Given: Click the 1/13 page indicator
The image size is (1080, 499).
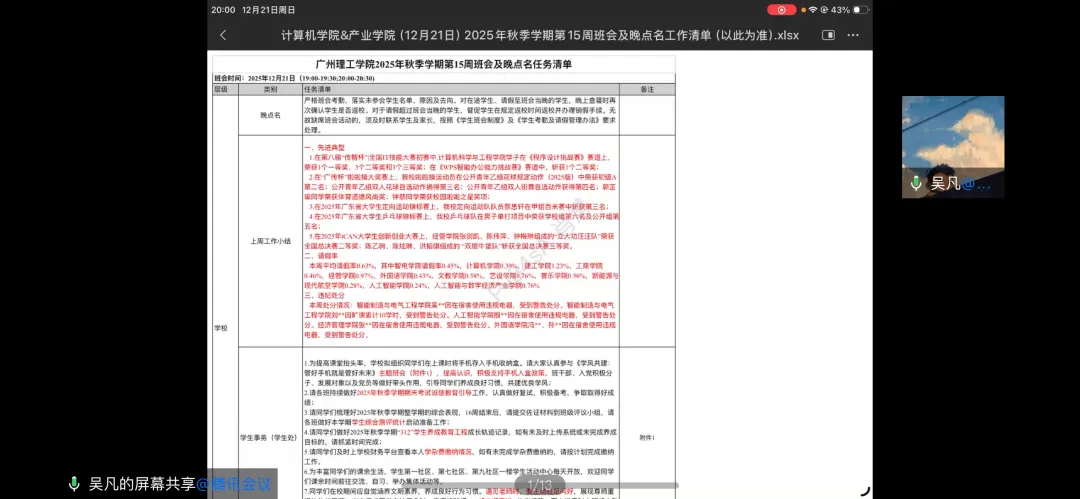Looking at the screenshot, I should 539,485.
